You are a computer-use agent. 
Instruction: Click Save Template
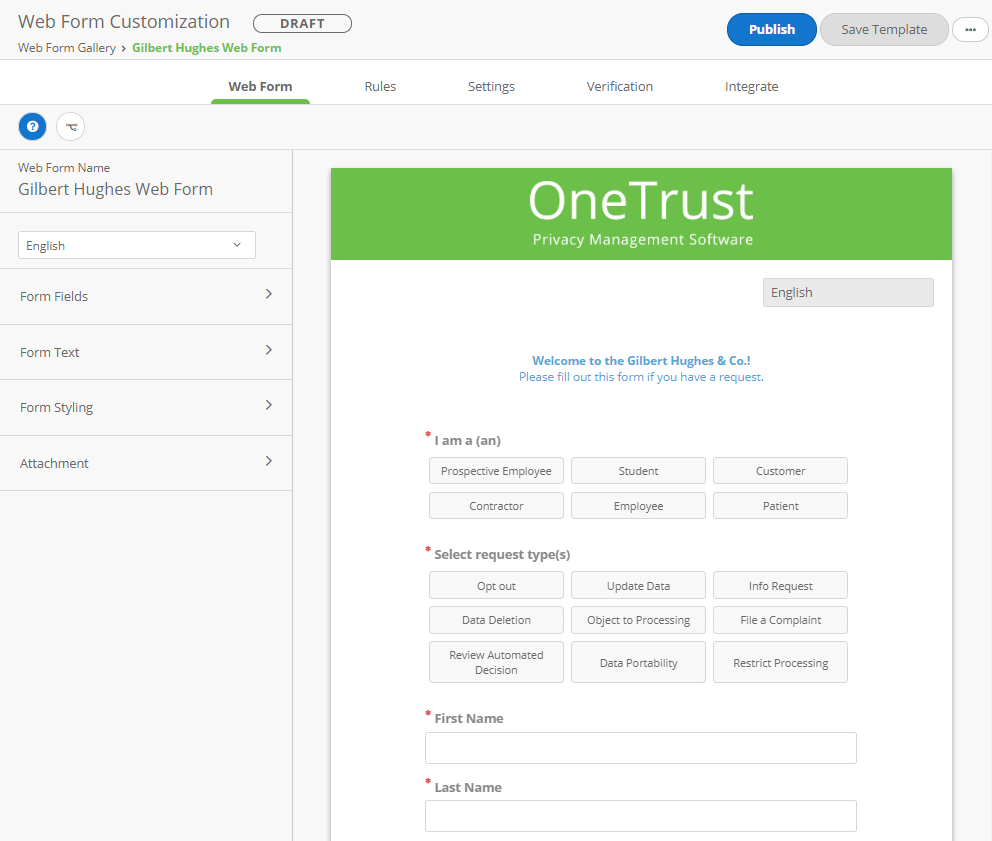[883, 29]
